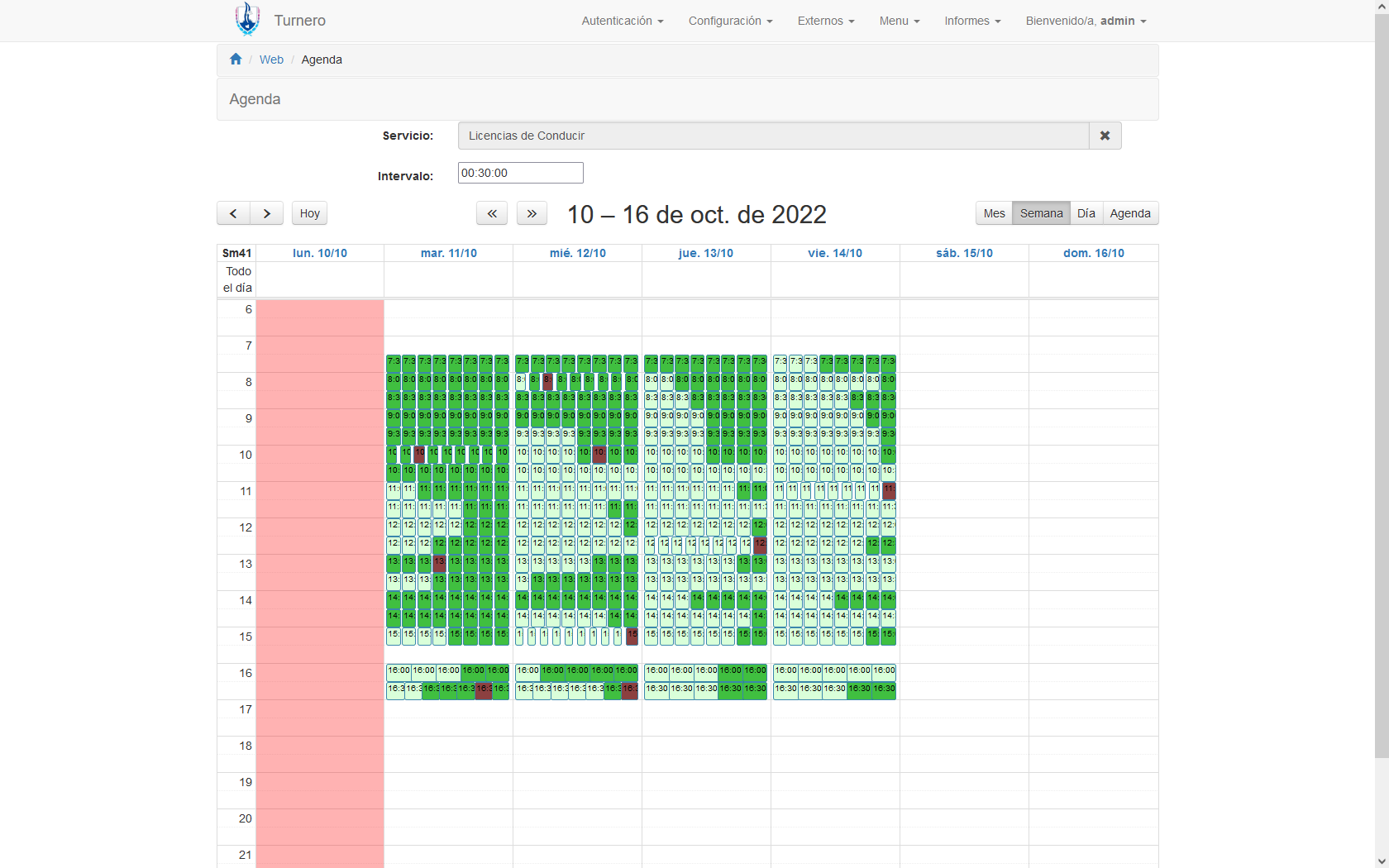Switch calendar to Agenda list view
The height and width of the screenshot is (868, 1389).
[x=1129, y=213]
